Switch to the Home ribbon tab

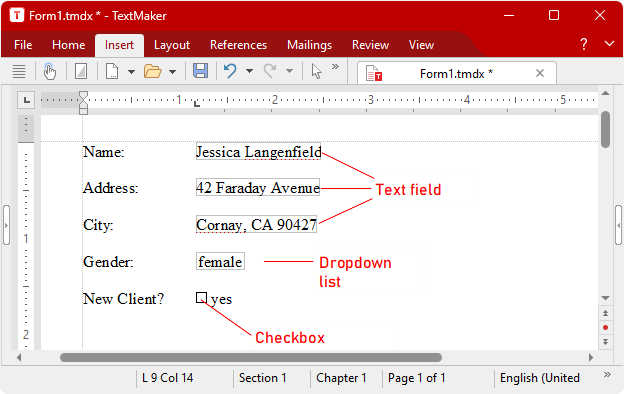68,45
